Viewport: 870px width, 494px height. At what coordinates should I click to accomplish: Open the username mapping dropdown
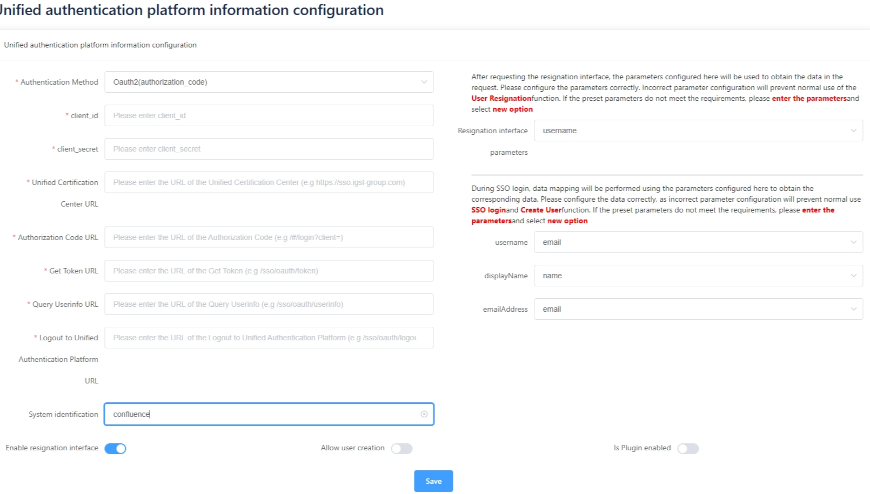coord(698,242)
